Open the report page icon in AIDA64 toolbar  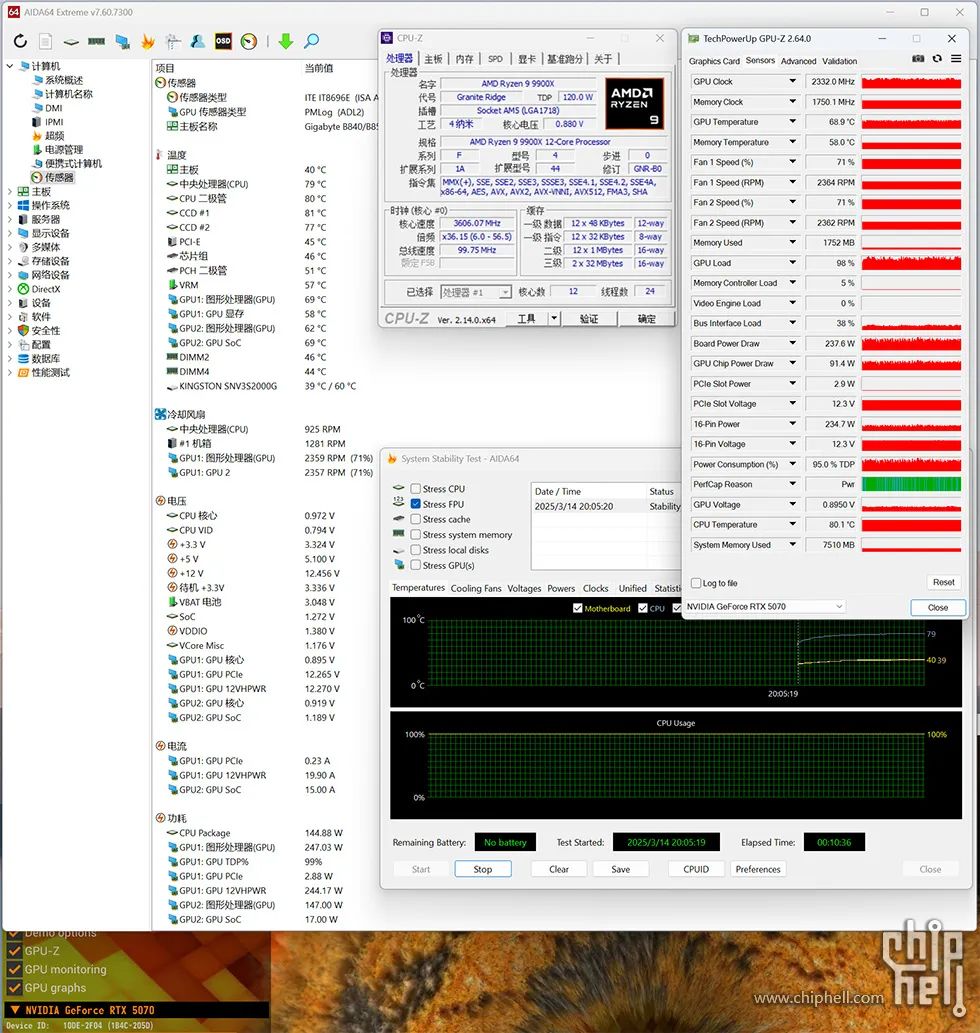pyautogui.click(x=45, y=42)
